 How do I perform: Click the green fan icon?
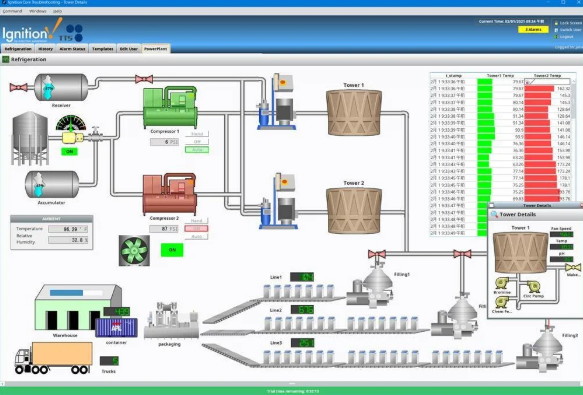pos(134,250)
